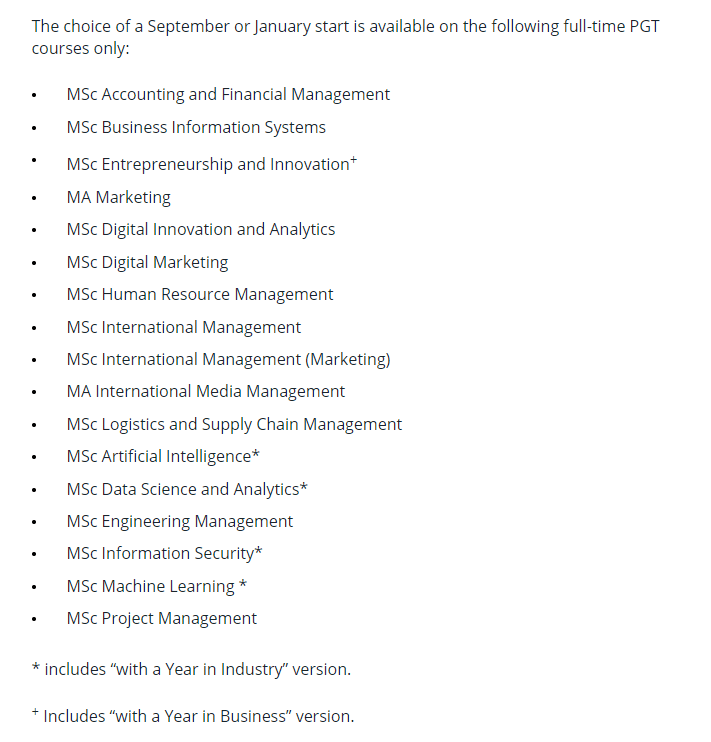Click MSc International Management (Marketing) entry
The height and width of the screenshot is (742, 711).
[229, 360]
